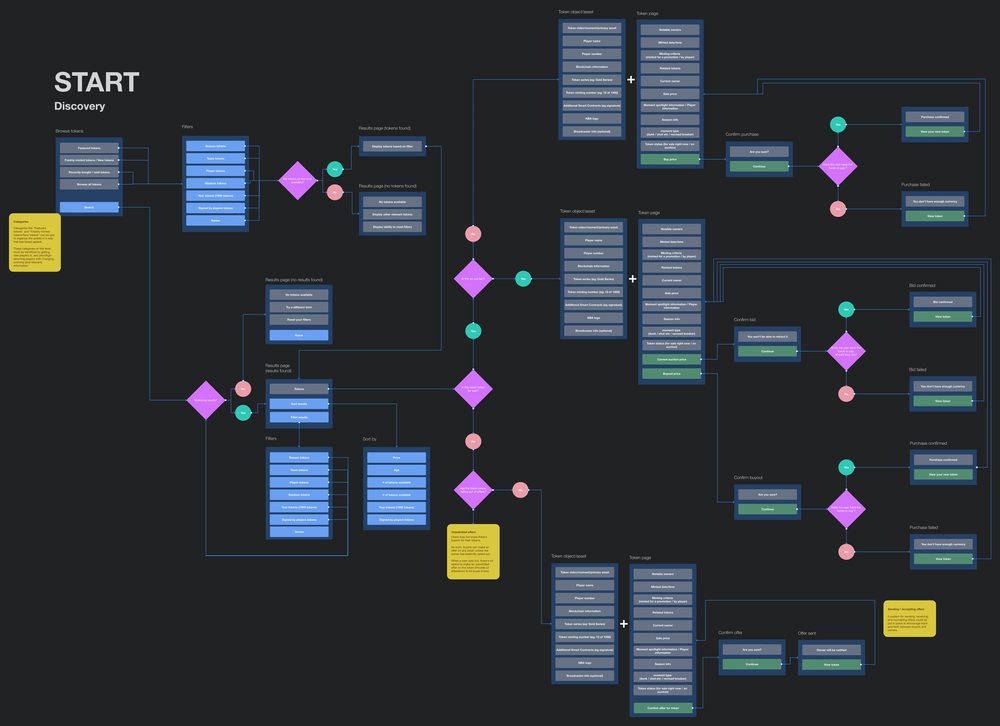Select the gray 'Bid confirmed' box
The width and height of the screenshot is (1000, 726).
(943, 302)
